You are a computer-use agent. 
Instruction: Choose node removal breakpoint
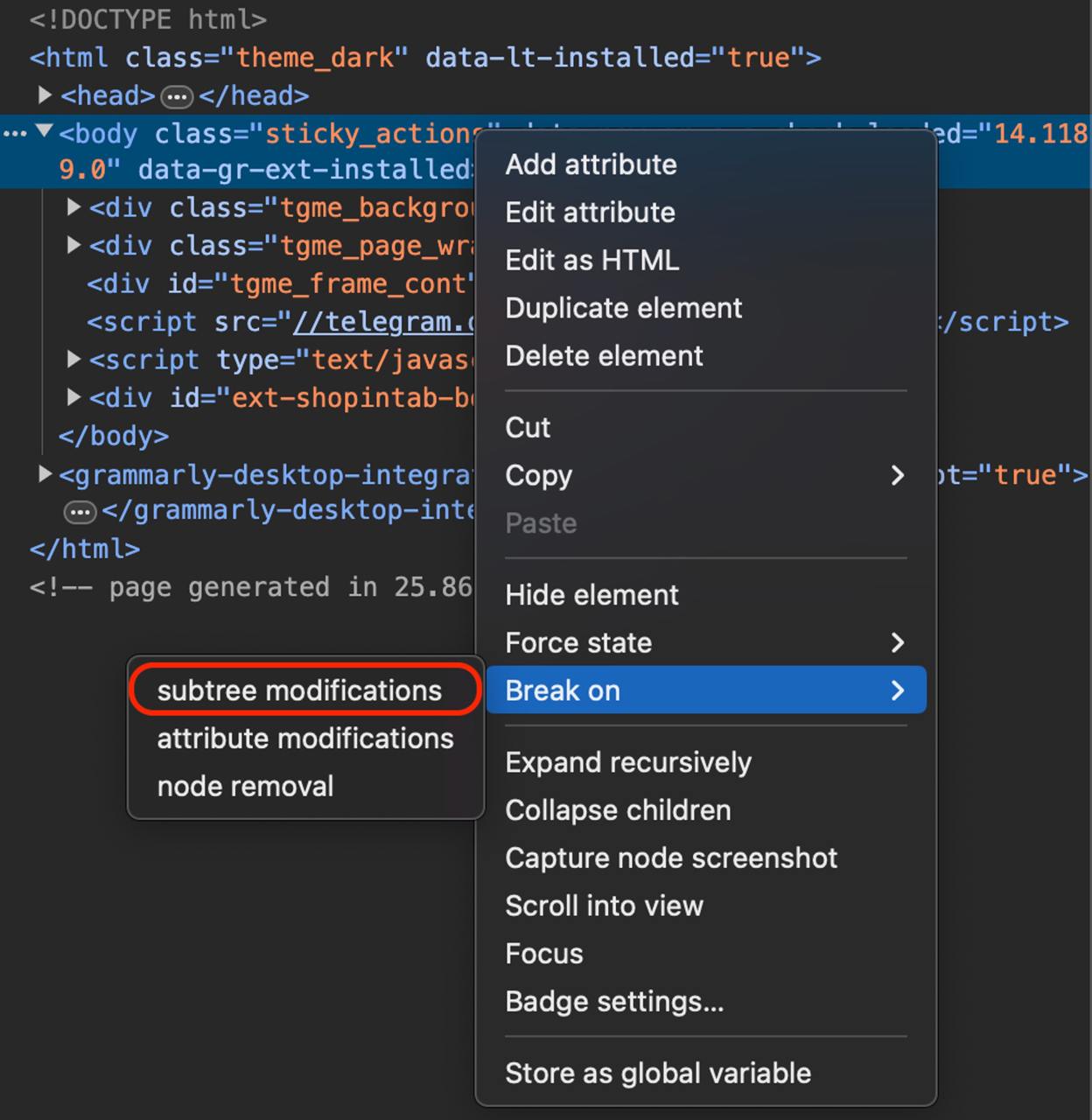[245, 787]
